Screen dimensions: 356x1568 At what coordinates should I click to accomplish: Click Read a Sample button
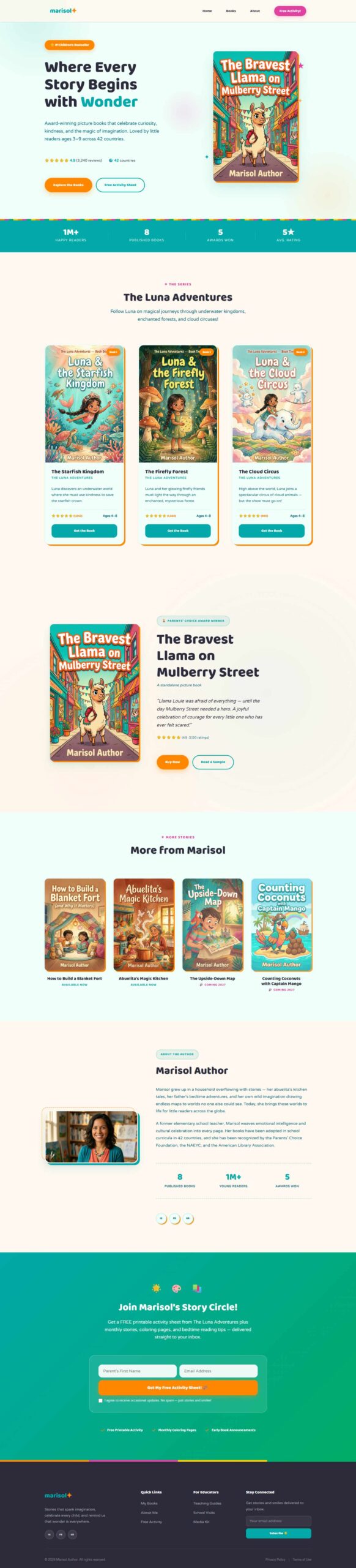213,762
